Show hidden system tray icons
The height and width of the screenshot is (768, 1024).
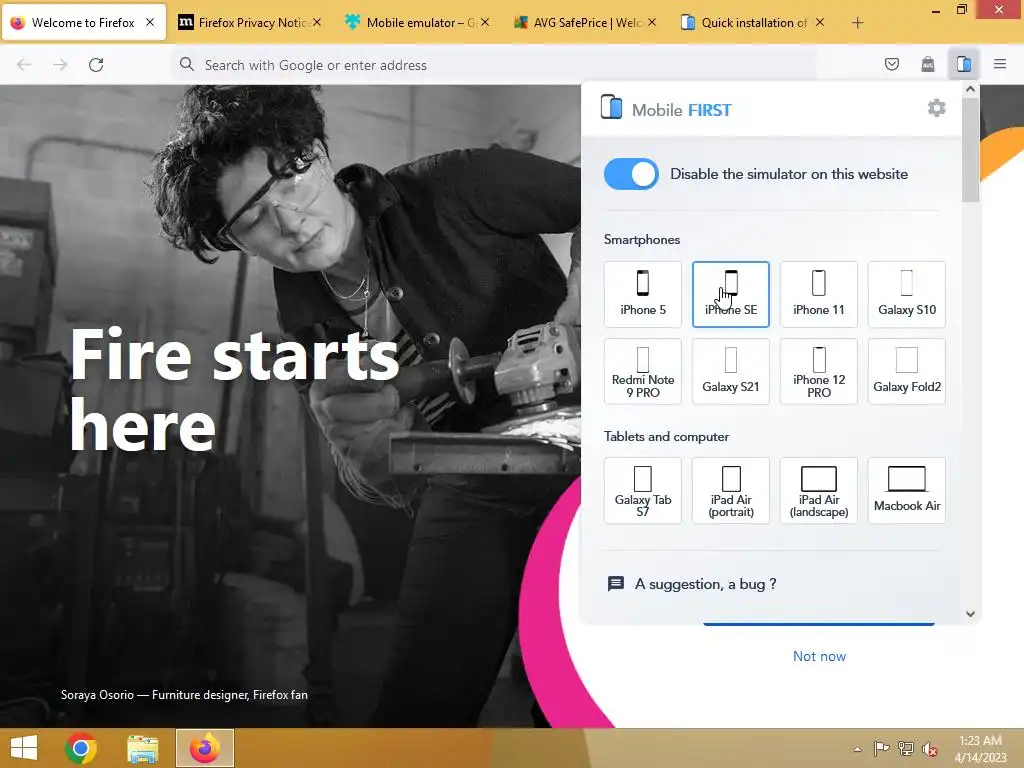pyautogui.click(x=857, y=749)
